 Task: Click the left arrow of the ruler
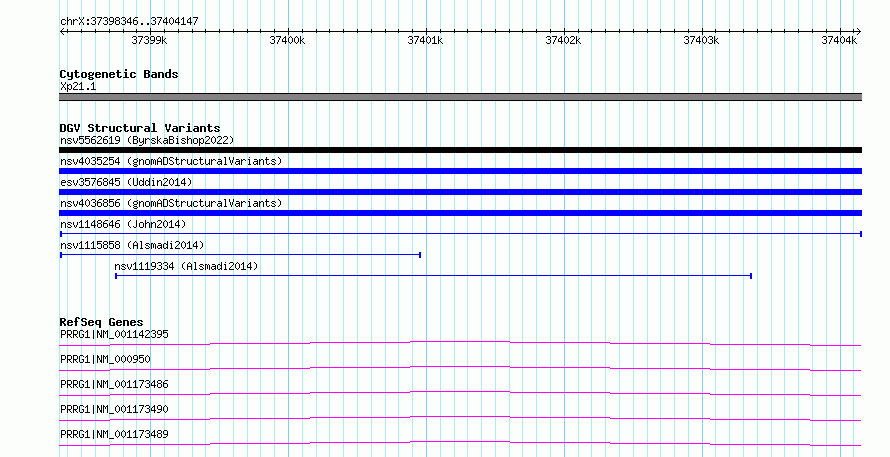62,32
